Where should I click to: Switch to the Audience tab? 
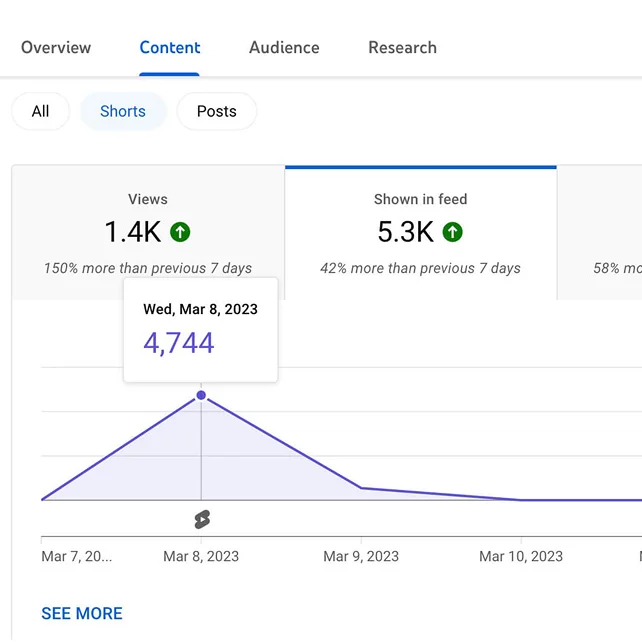(x=284, y=48)
